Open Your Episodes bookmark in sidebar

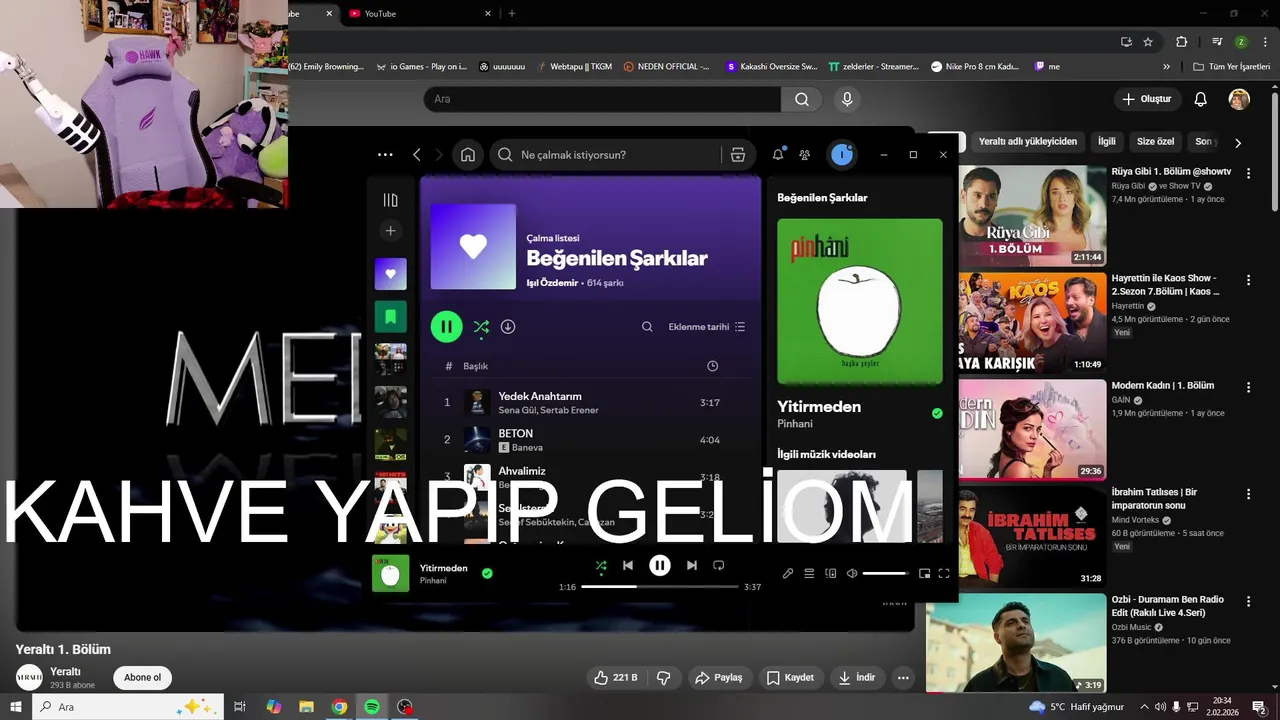pos(390,317)
